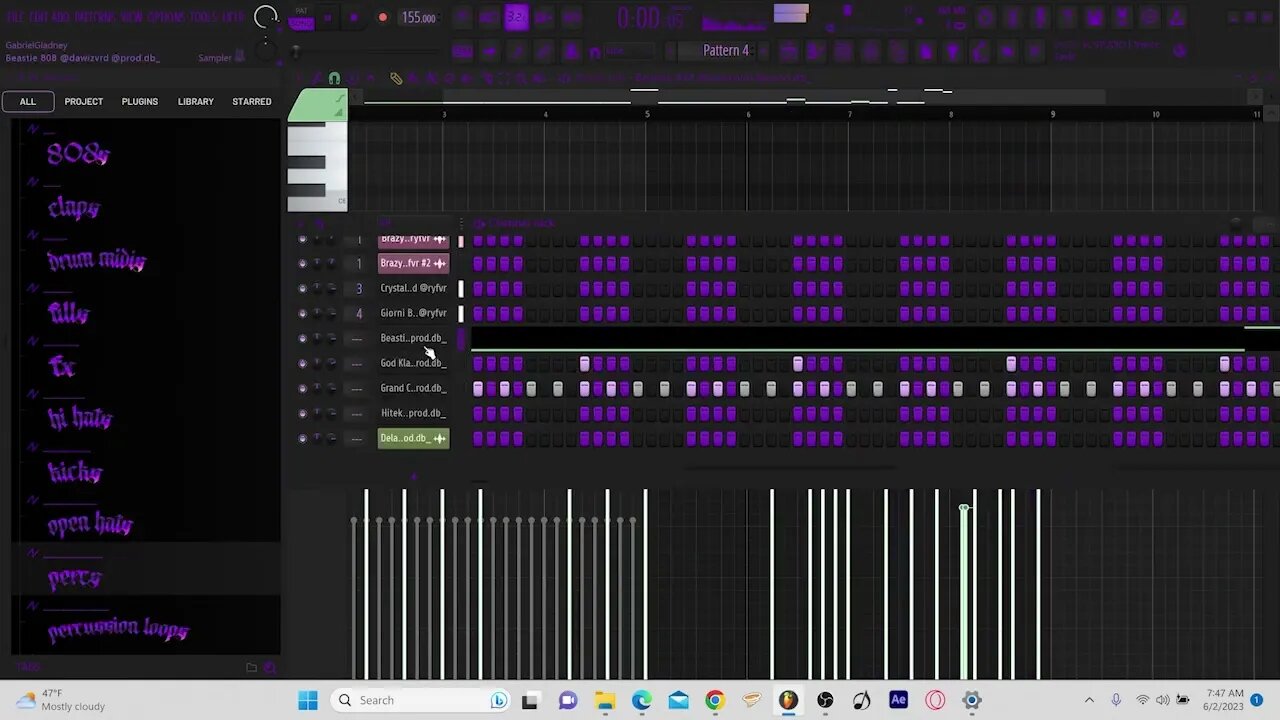The height and width of the screenshot is (720, 1280).
Task: Mute the Dela..od.db_ channel
Action: (302, 438)
